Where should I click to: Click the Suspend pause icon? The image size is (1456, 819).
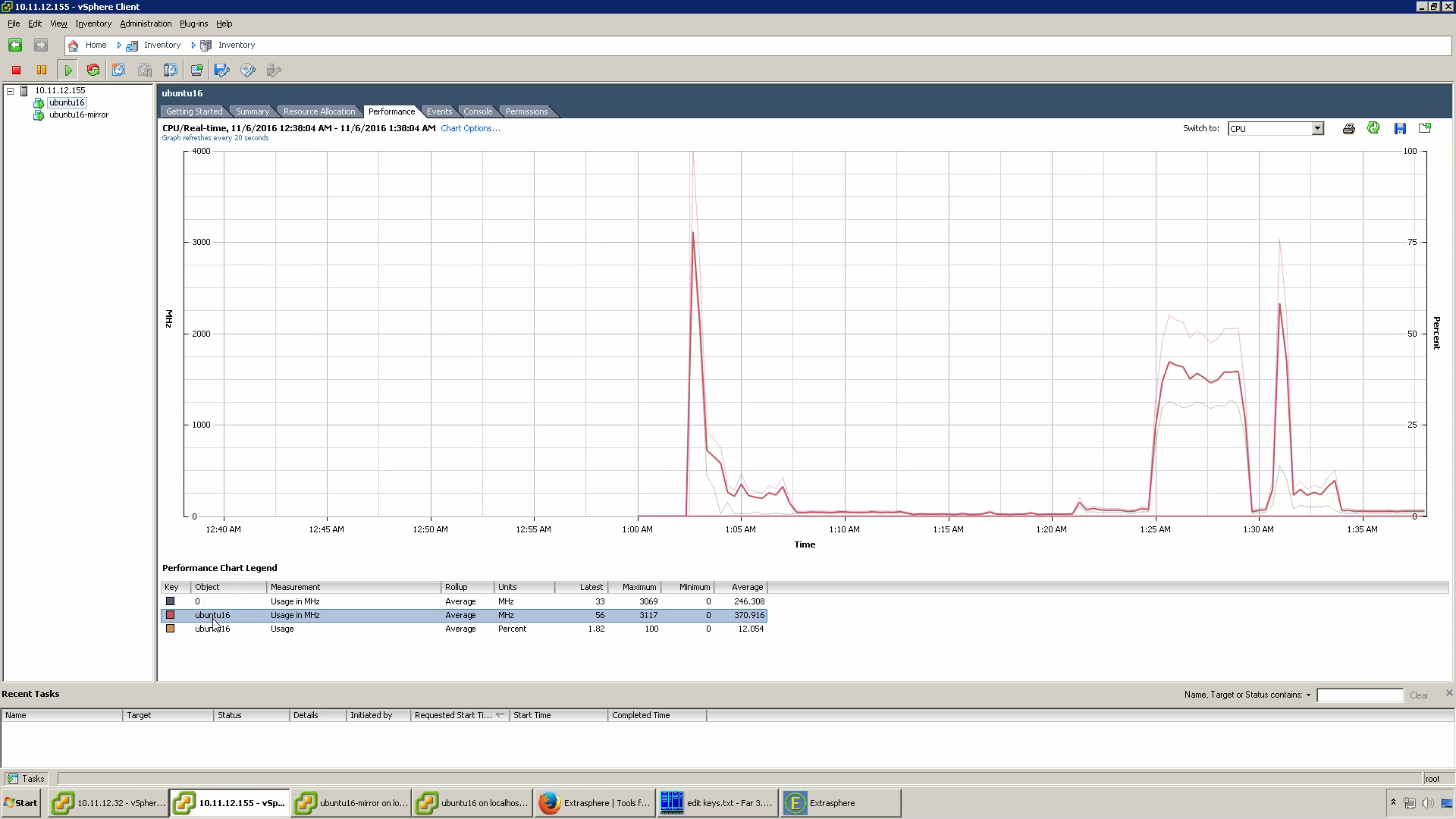coord(42,70)
